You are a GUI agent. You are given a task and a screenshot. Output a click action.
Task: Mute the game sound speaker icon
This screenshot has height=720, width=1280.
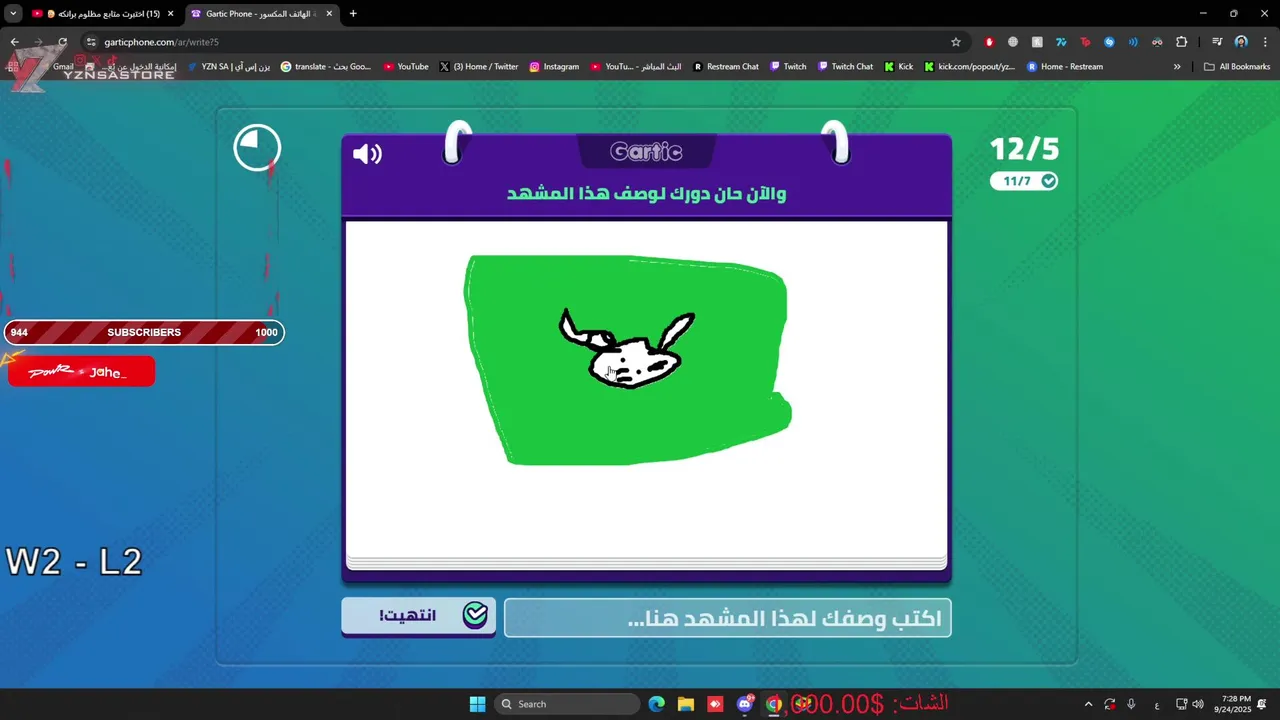pyautogui.click(x=367, y=154)
